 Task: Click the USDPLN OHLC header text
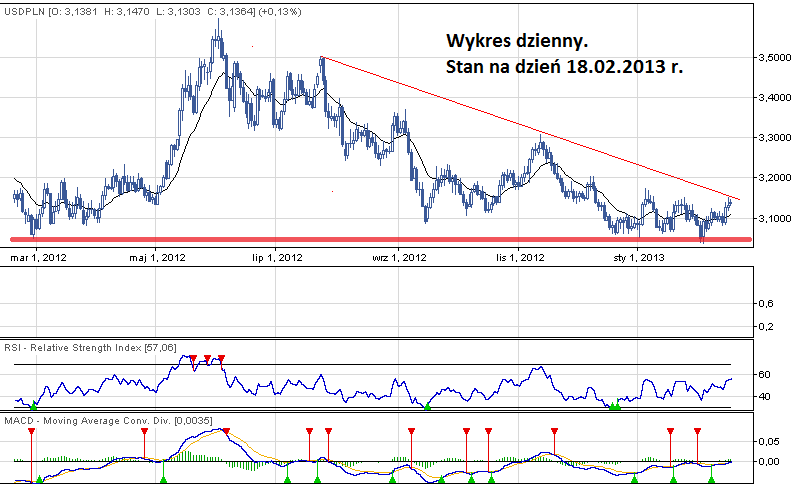pos(152,11)
